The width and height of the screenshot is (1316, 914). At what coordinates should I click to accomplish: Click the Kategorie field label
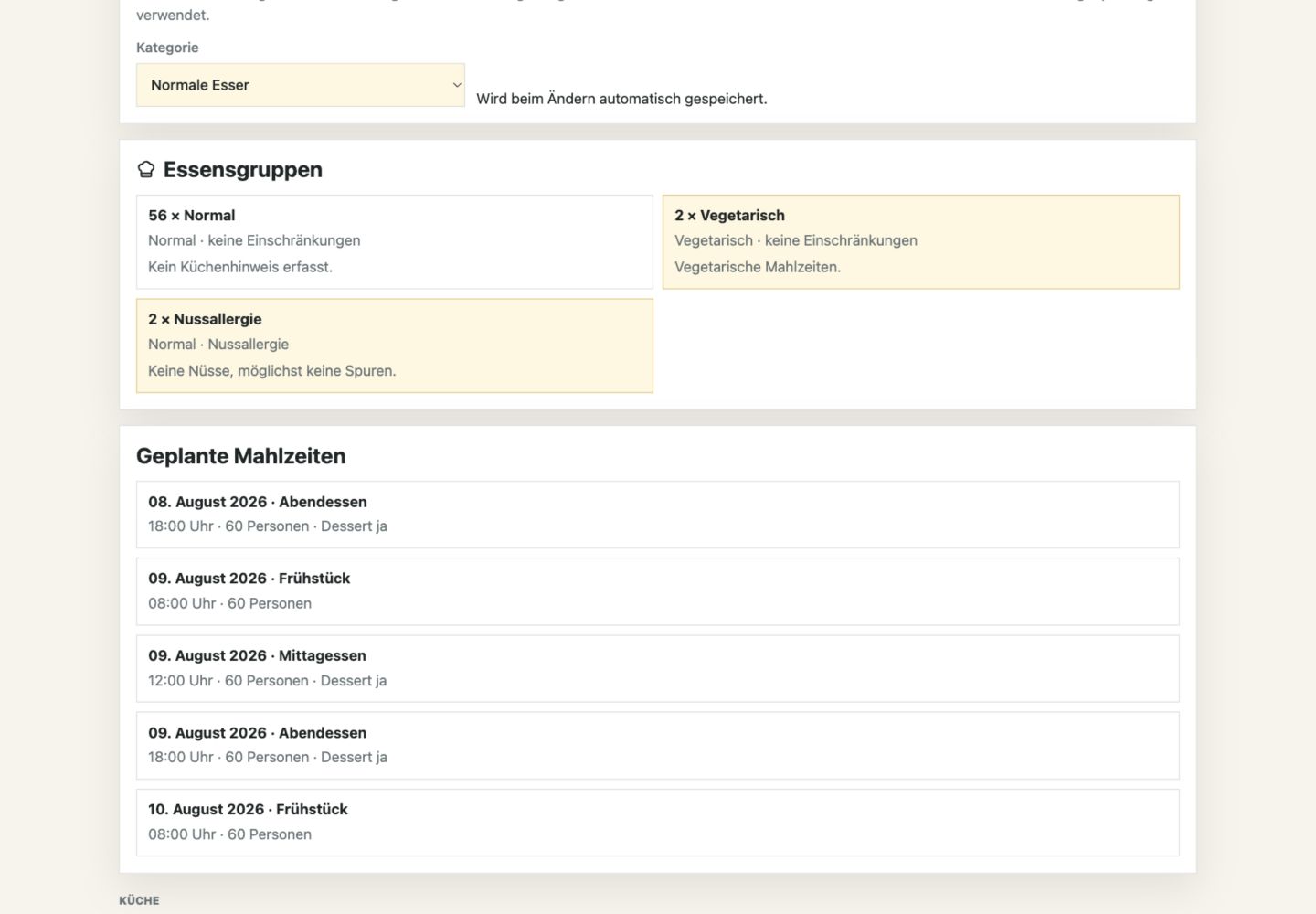click(x=167, y=48)
